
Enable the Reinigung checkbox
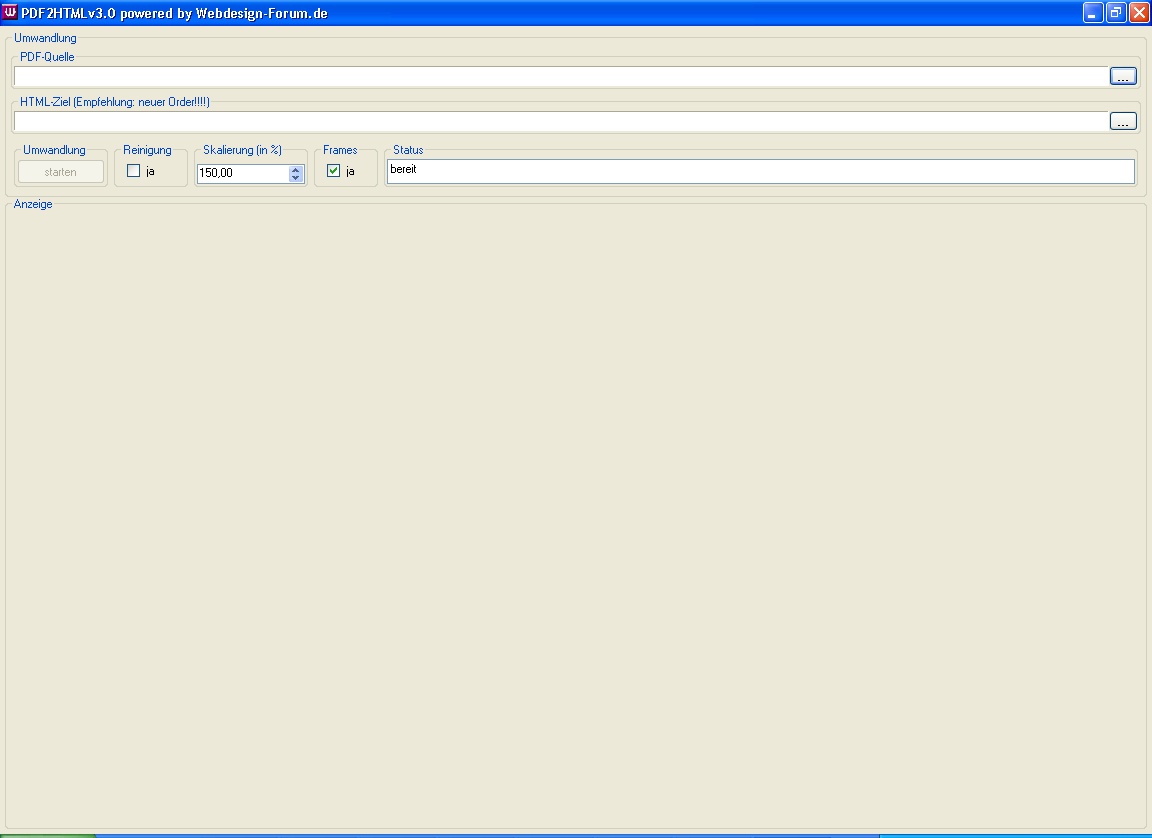pos(134,171)
